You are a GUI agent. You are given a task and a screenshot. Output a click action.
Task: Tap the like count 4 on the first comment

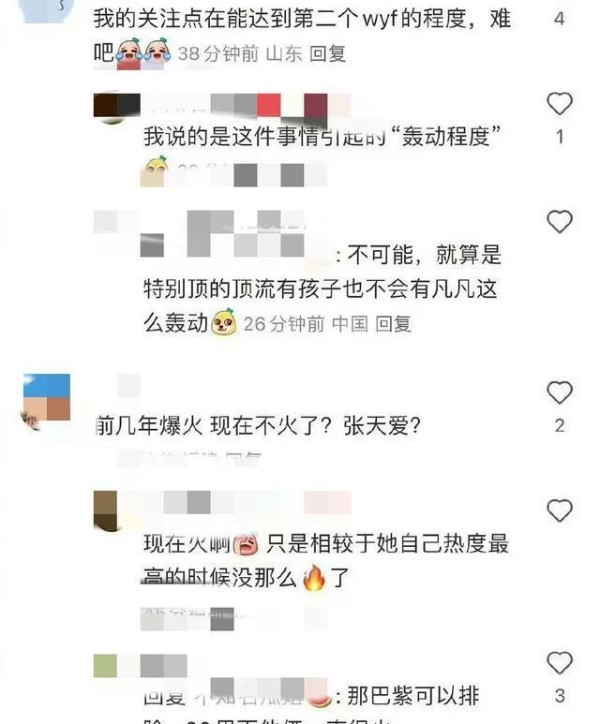pos(559,19)
